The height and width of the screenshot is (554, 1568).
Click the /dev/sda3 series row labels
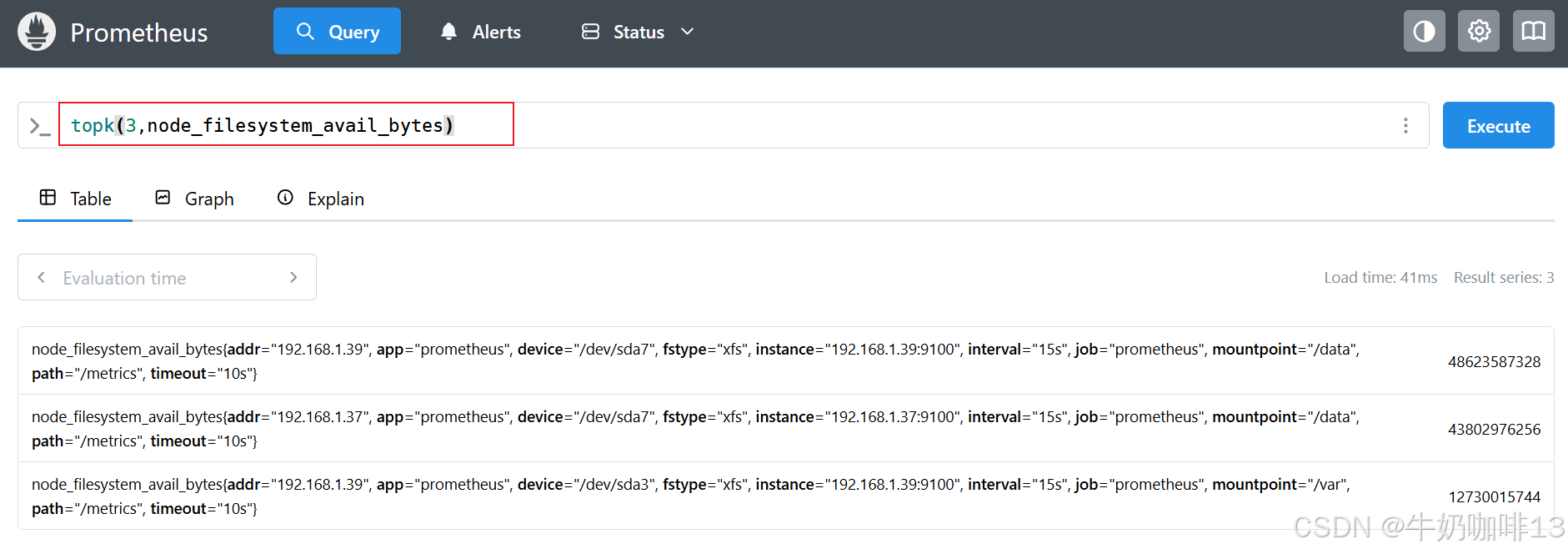tap(691, 496)
